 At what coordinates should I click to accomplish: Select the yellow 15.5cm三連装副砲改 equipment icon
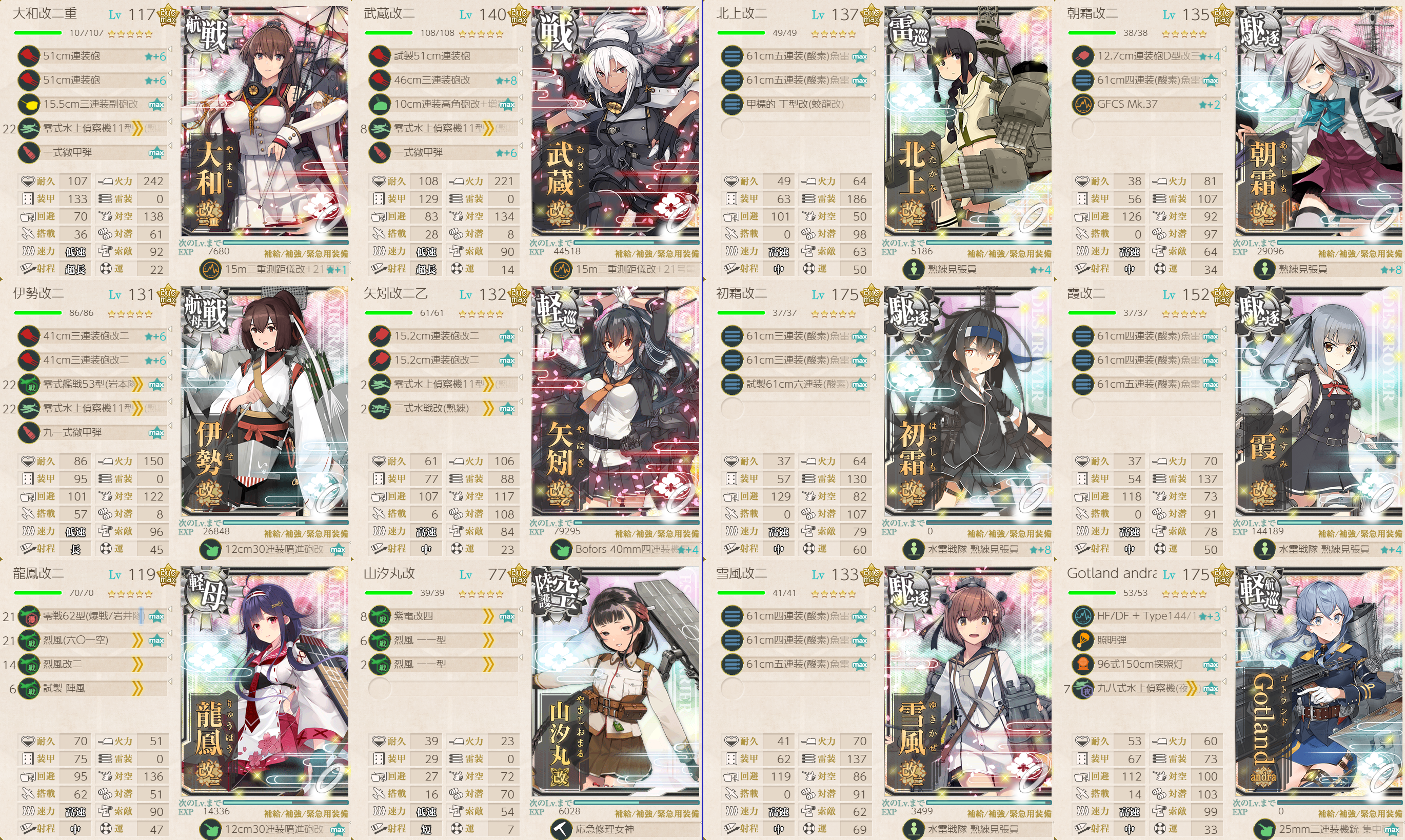pyautogui.click(x=29, y=104)
